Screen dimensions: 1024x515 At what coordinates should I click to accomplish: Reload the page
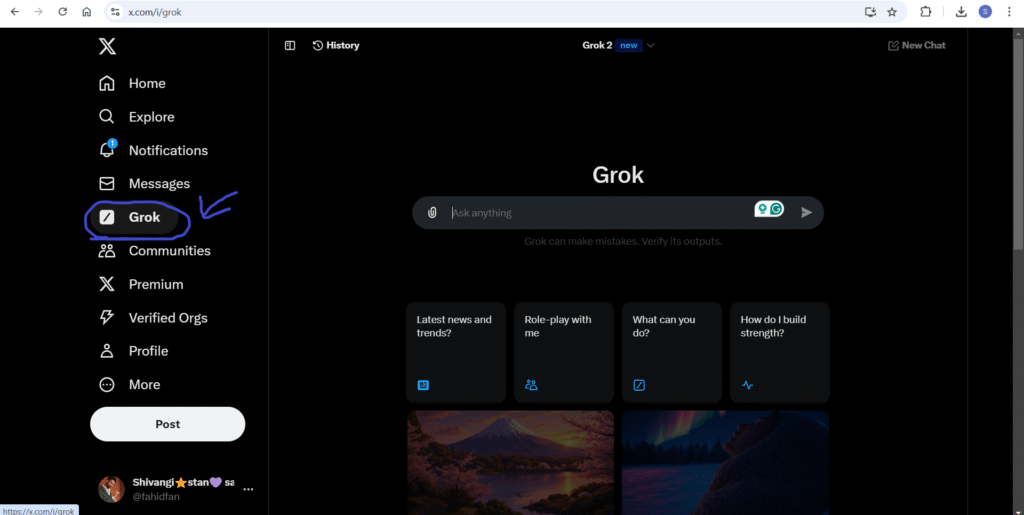click(63, 12)
